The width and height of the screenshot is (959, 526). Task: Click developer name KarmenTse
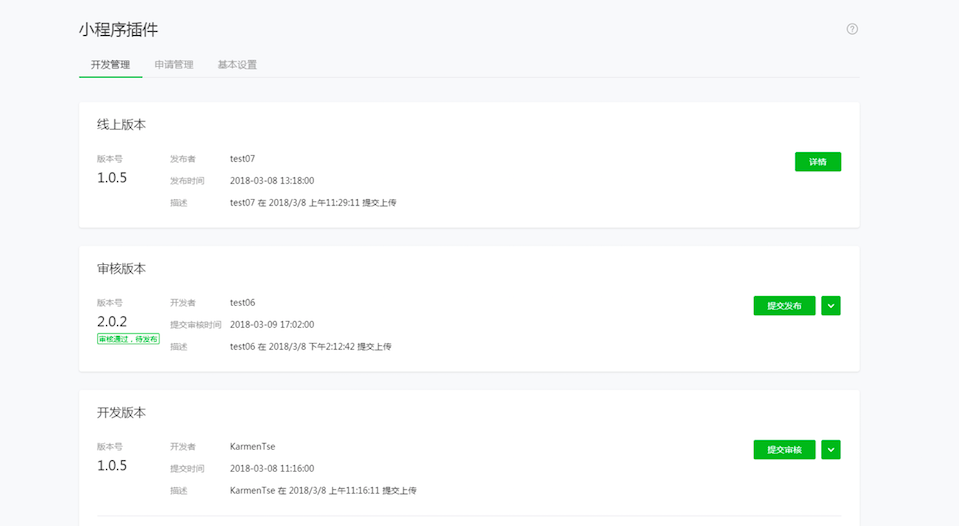[x=252, y=446]
